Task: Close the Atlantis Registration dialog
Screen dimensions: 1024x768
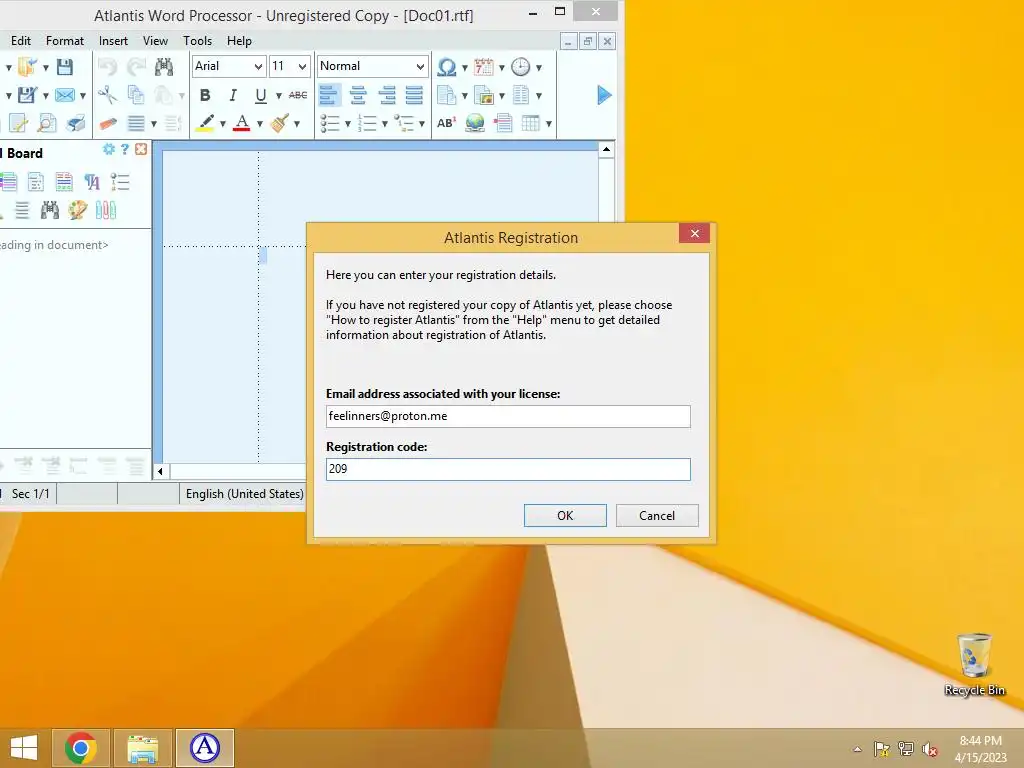Action: click(x=694, y=233)
